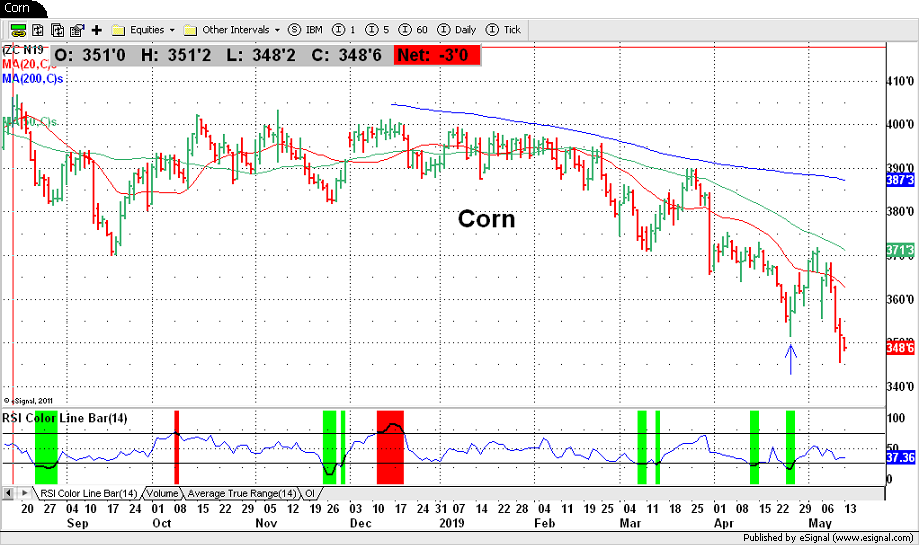
Task: Click the 380'0 price axis label
Action: [900, 211]
